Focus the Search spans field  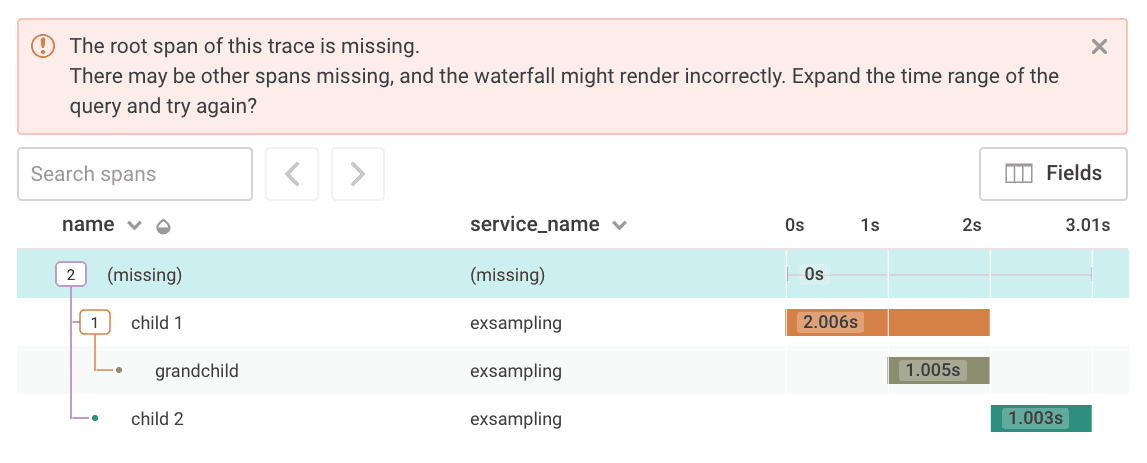tap(135, 174)
